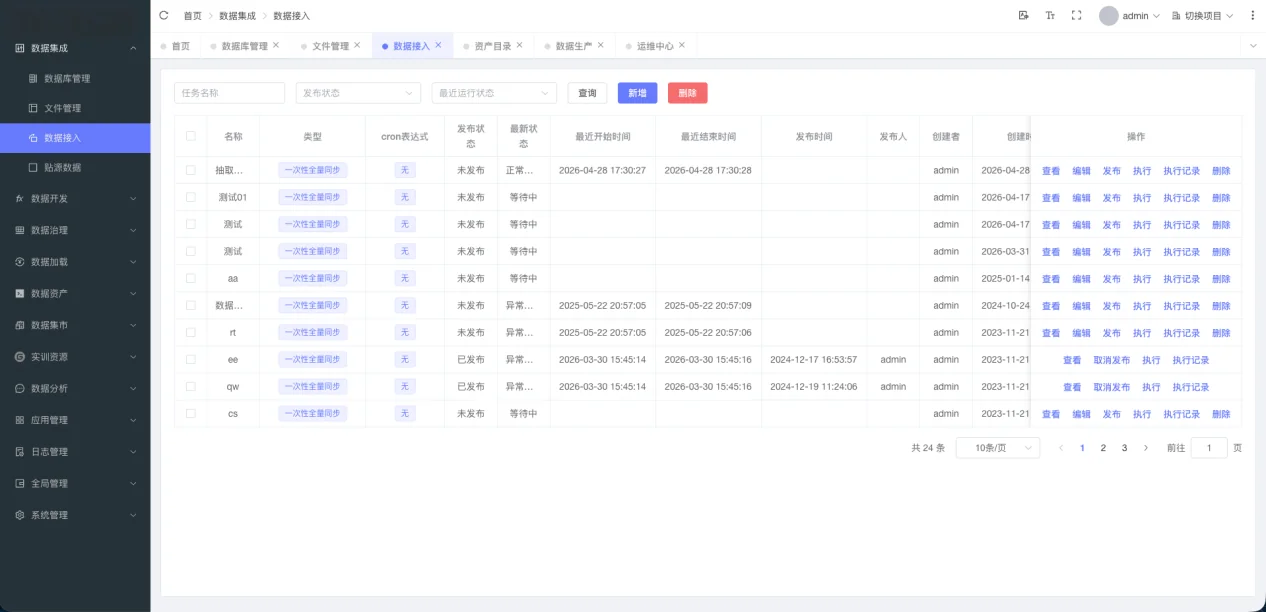
Task: Expand the 系统管理 menu chevron
Action: point(133,515)
